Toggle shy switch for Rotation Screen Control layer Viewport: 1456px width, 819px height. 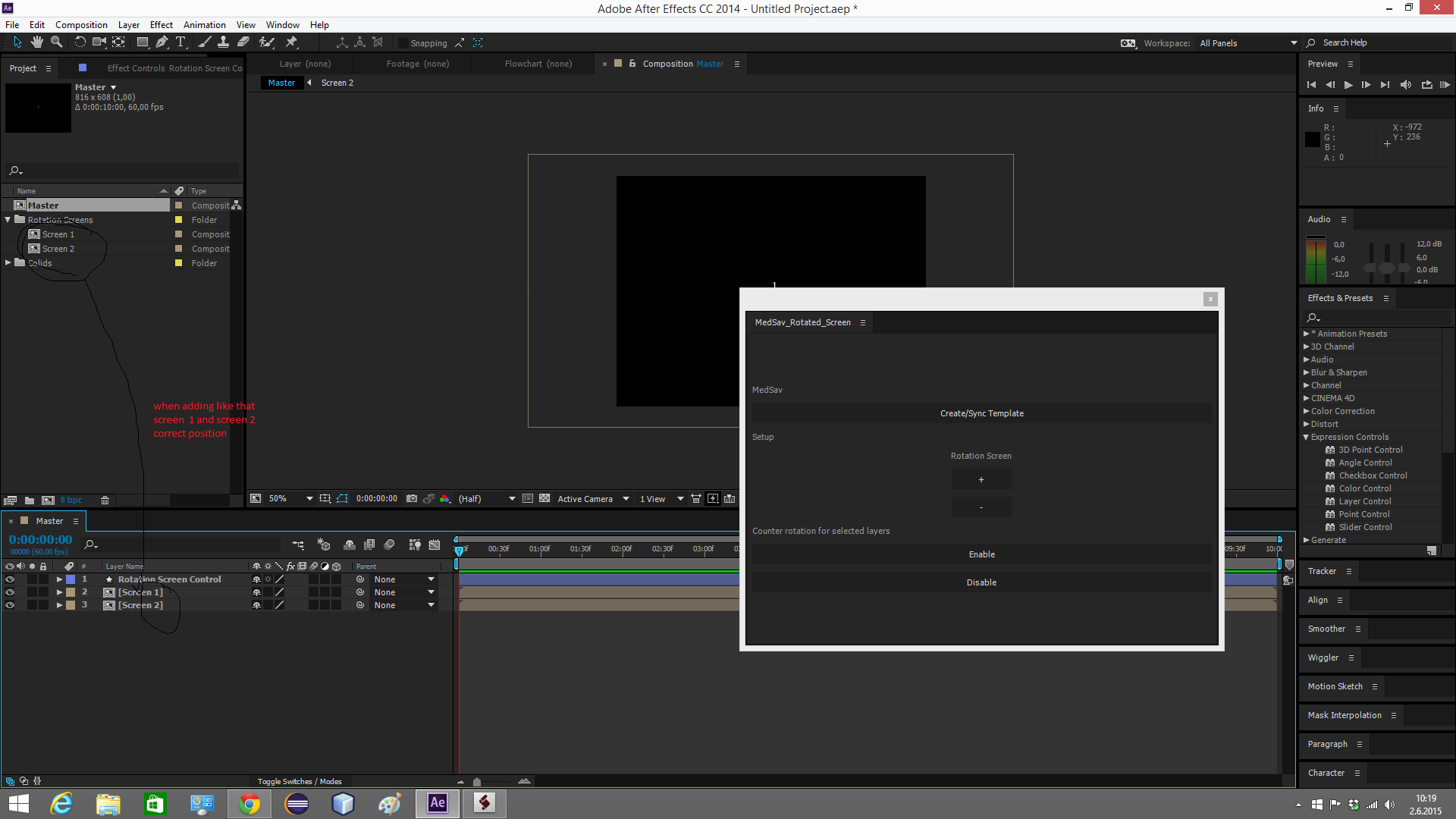pyautogui.click(x=256, y=579)
